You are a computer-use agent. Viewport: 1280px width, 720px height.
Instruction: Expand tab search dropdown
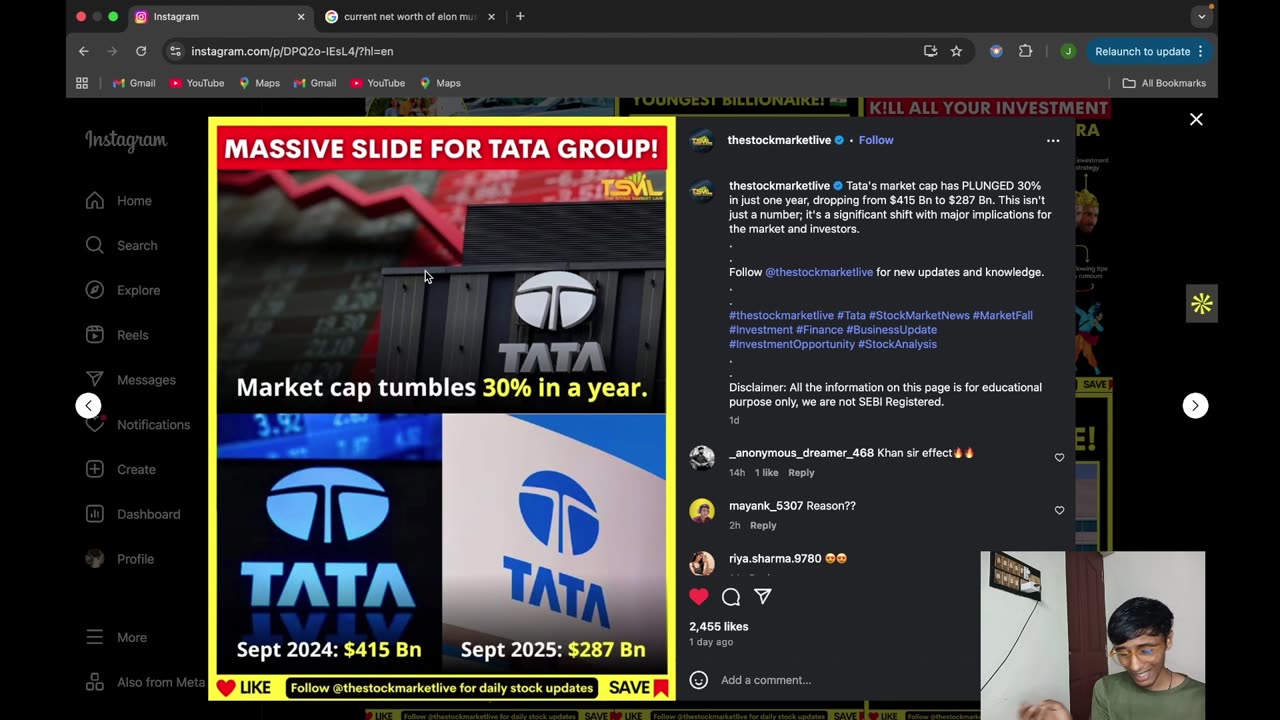[x=1201, y=17]
